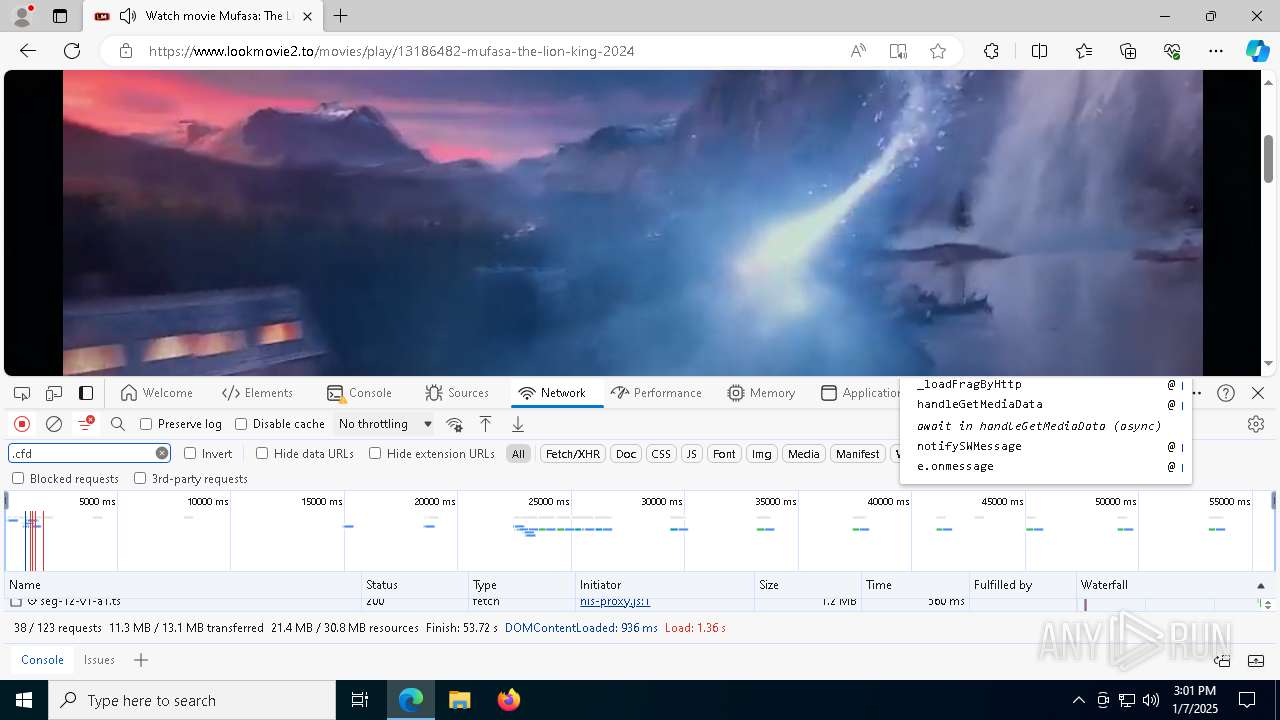Open DevTools help question icon

[1226, 393]
